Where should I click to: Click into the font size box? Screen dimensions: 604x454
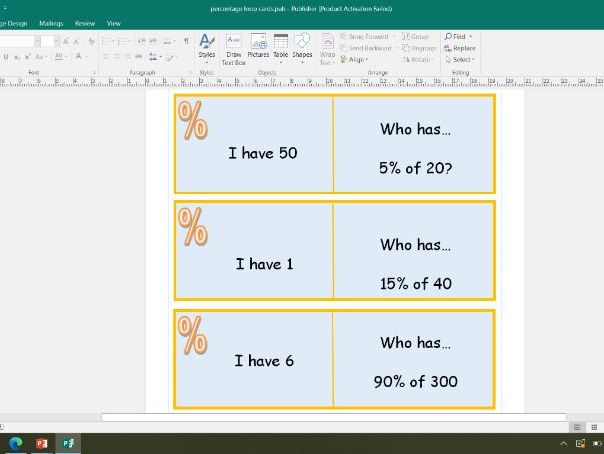[x=47, y=41]
